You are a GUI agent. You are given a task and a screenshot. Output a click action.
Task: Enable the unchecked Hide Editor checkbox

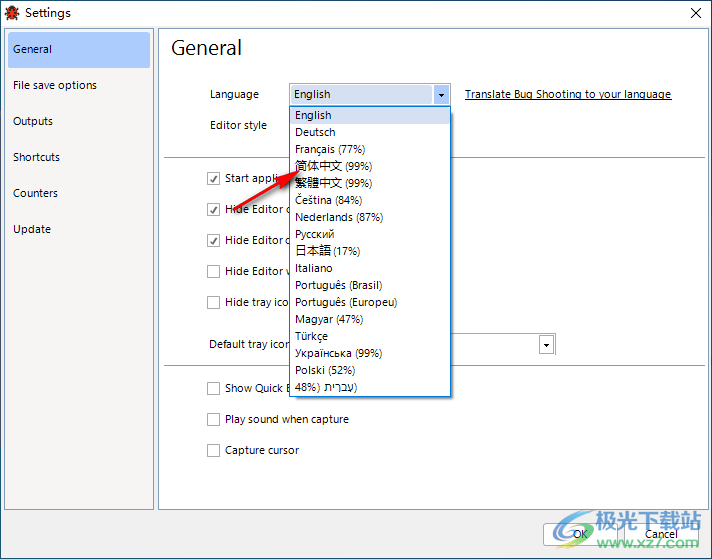coord(213,272)
